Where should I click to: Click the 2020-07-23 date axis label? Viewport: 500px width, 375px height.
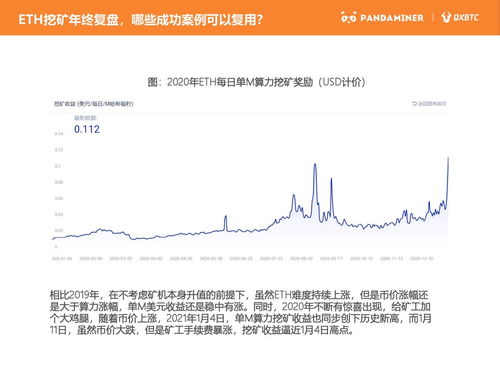pos(271,258)
